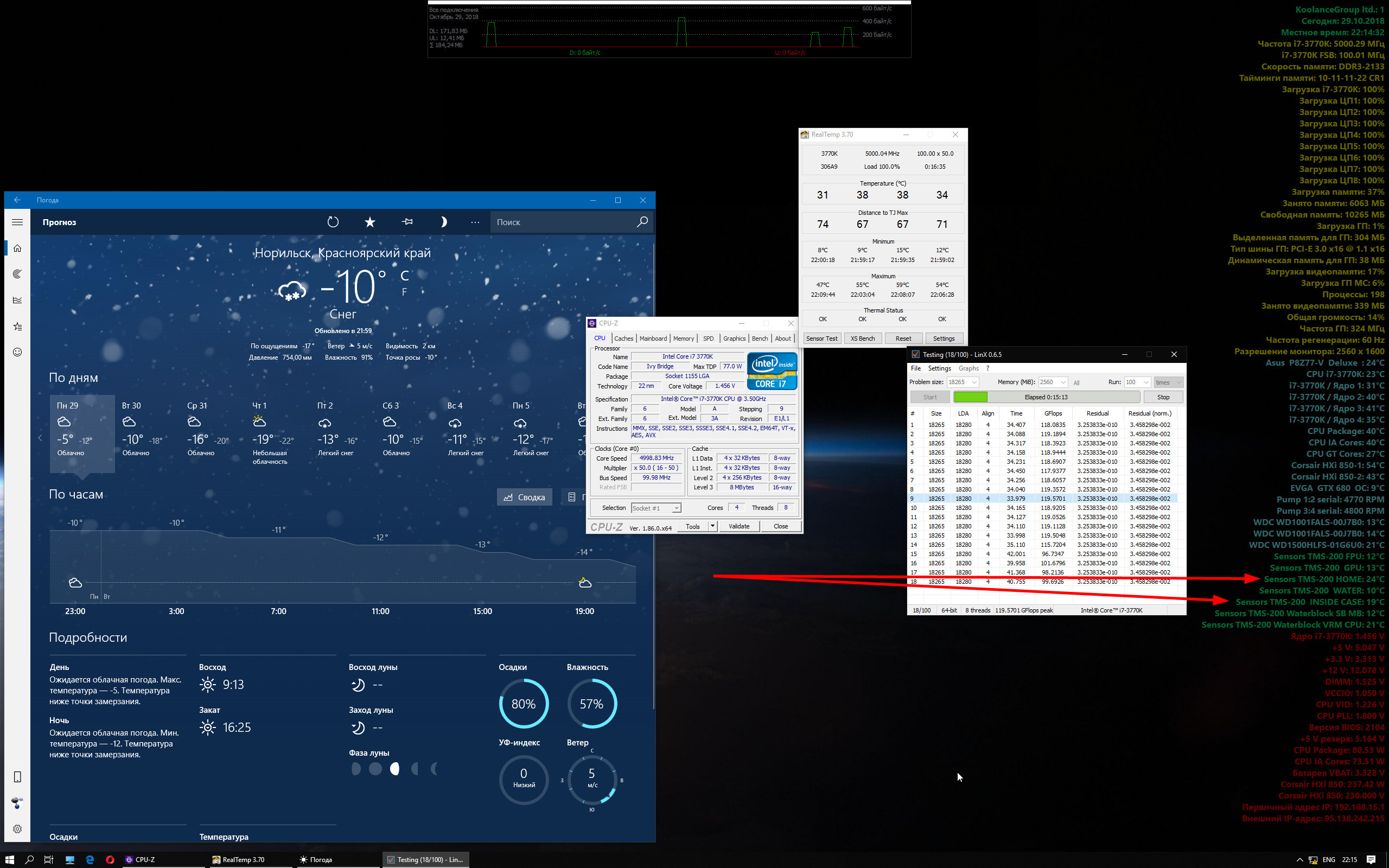
Task: Open Weather settings gear icon
Action: [17, 829]
